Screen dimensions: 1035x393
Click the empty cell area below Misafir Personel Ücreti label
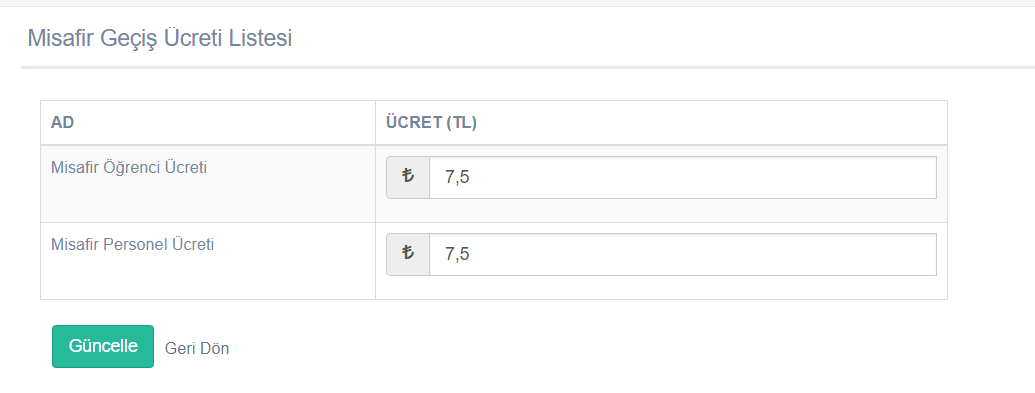208,277
